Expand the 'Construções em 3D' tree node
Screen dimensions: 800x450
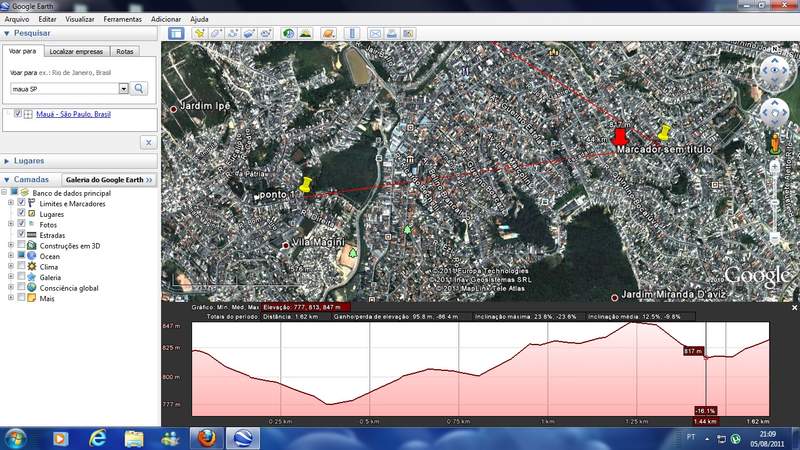click(x=11, y=245)
